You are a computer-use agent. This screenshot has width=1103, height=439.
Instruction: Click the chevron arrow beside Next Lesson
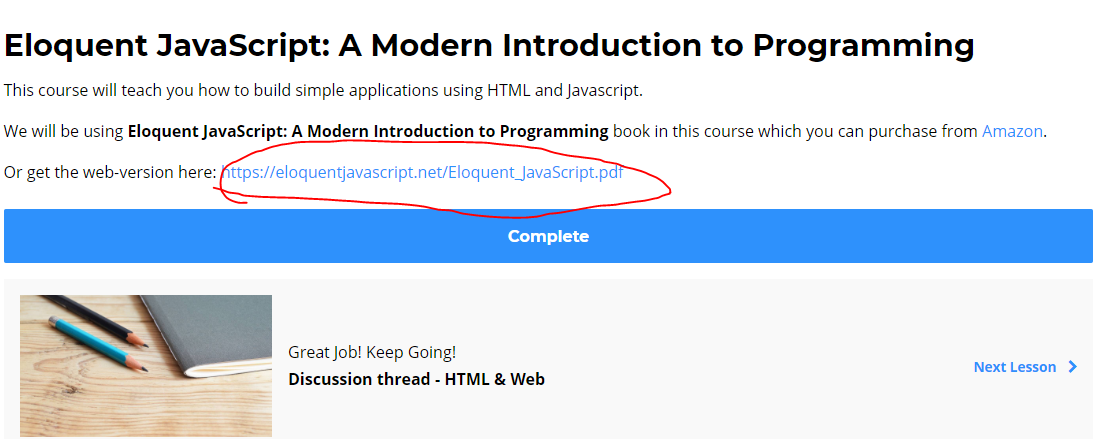click(x=1072, y=367)
